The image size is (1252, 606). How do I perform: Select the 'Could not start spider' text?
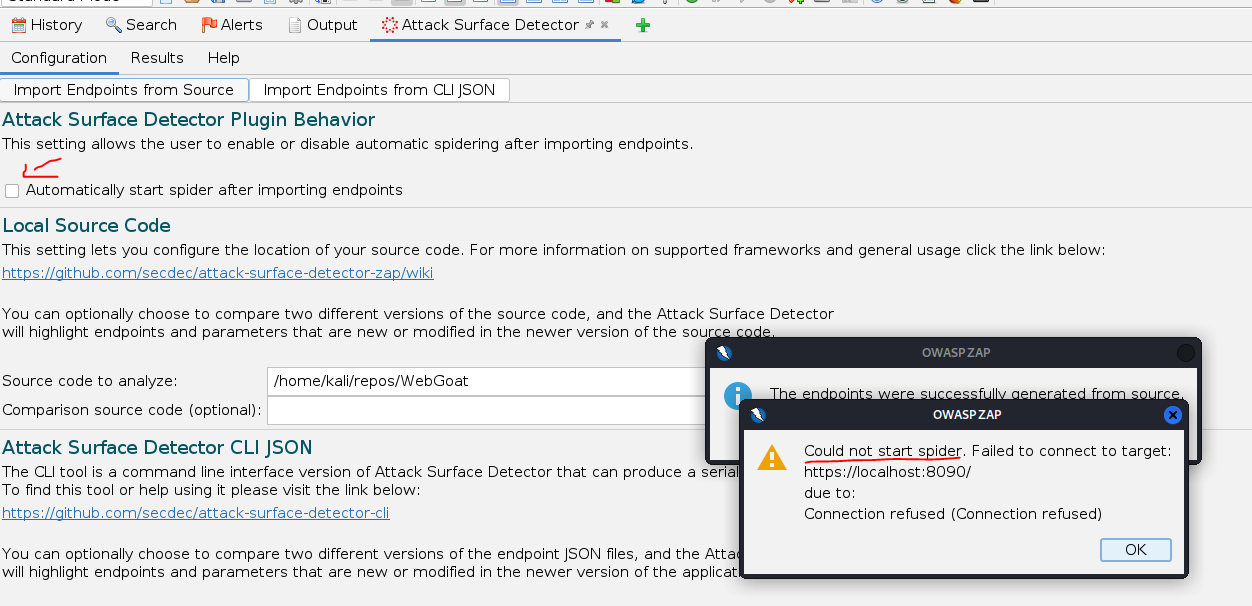coord(883,451)
